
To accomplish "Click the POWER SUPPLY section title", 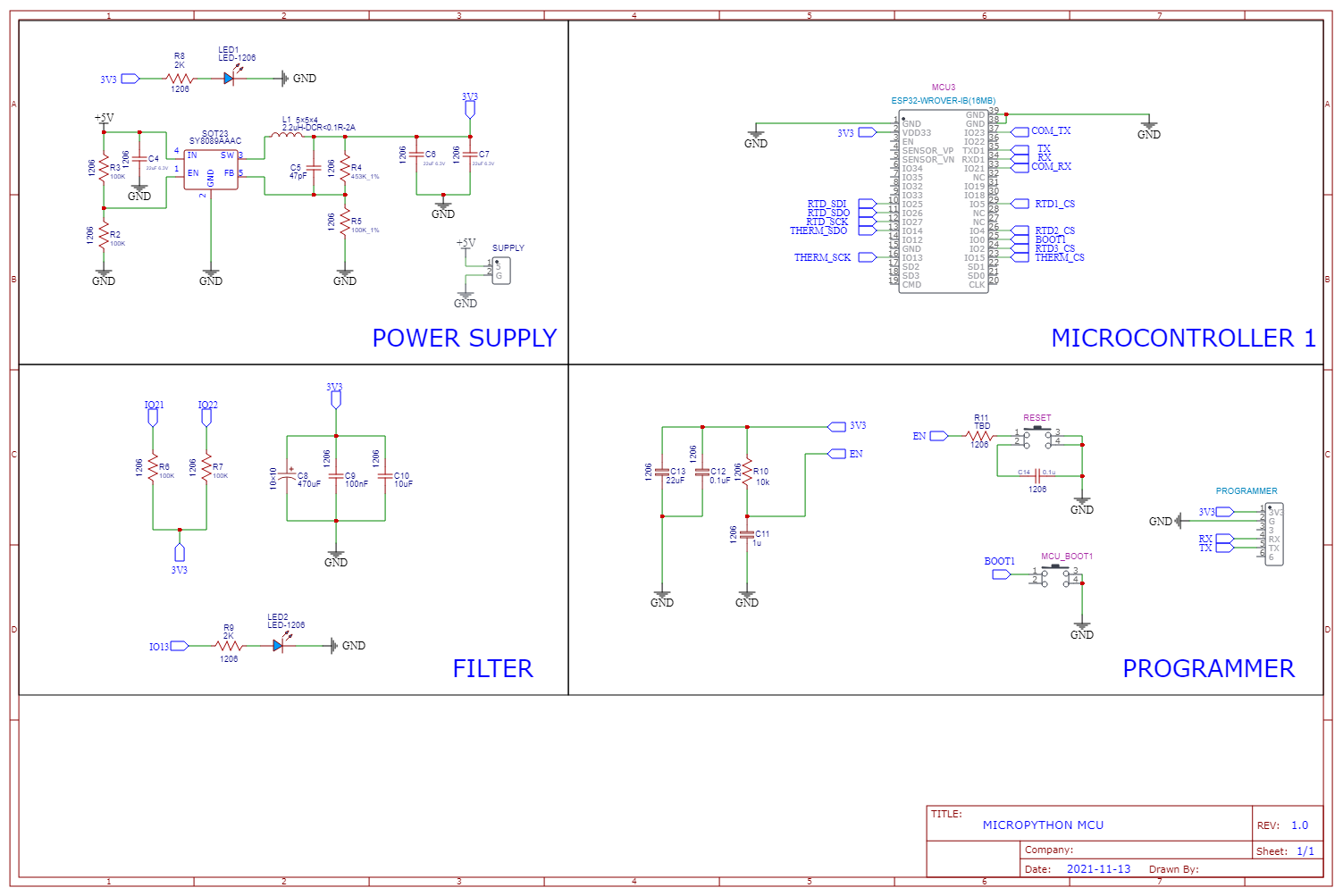I will pyautogui.click(x=465, y=338).
